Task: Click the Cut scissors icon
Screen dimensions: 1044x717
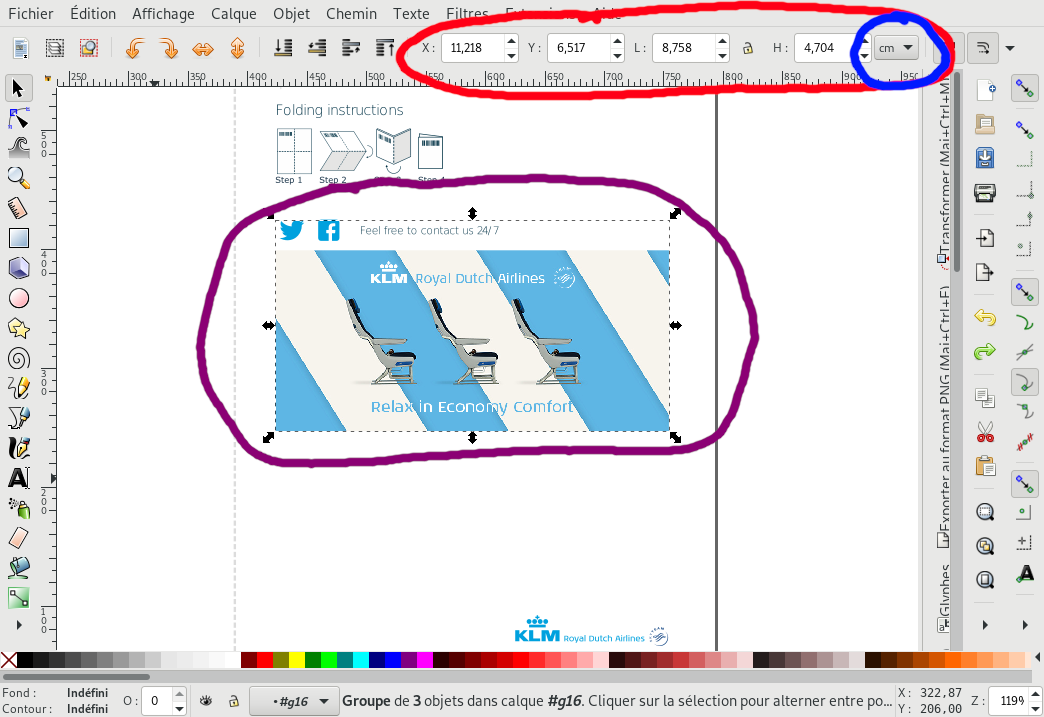Action: pyautogui.click(x=985, y=432)
